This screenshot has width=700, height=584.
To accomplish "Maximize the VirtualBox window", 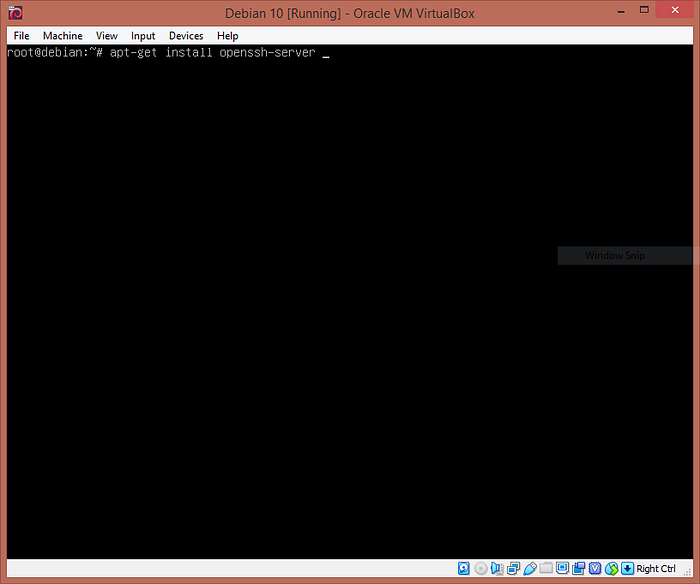I will coord(644,10).
